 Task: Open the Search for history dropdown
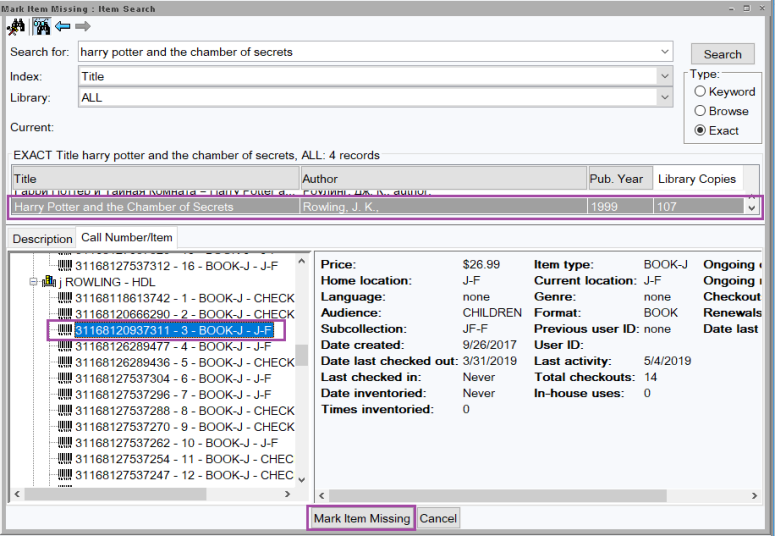tap(666, 52)
